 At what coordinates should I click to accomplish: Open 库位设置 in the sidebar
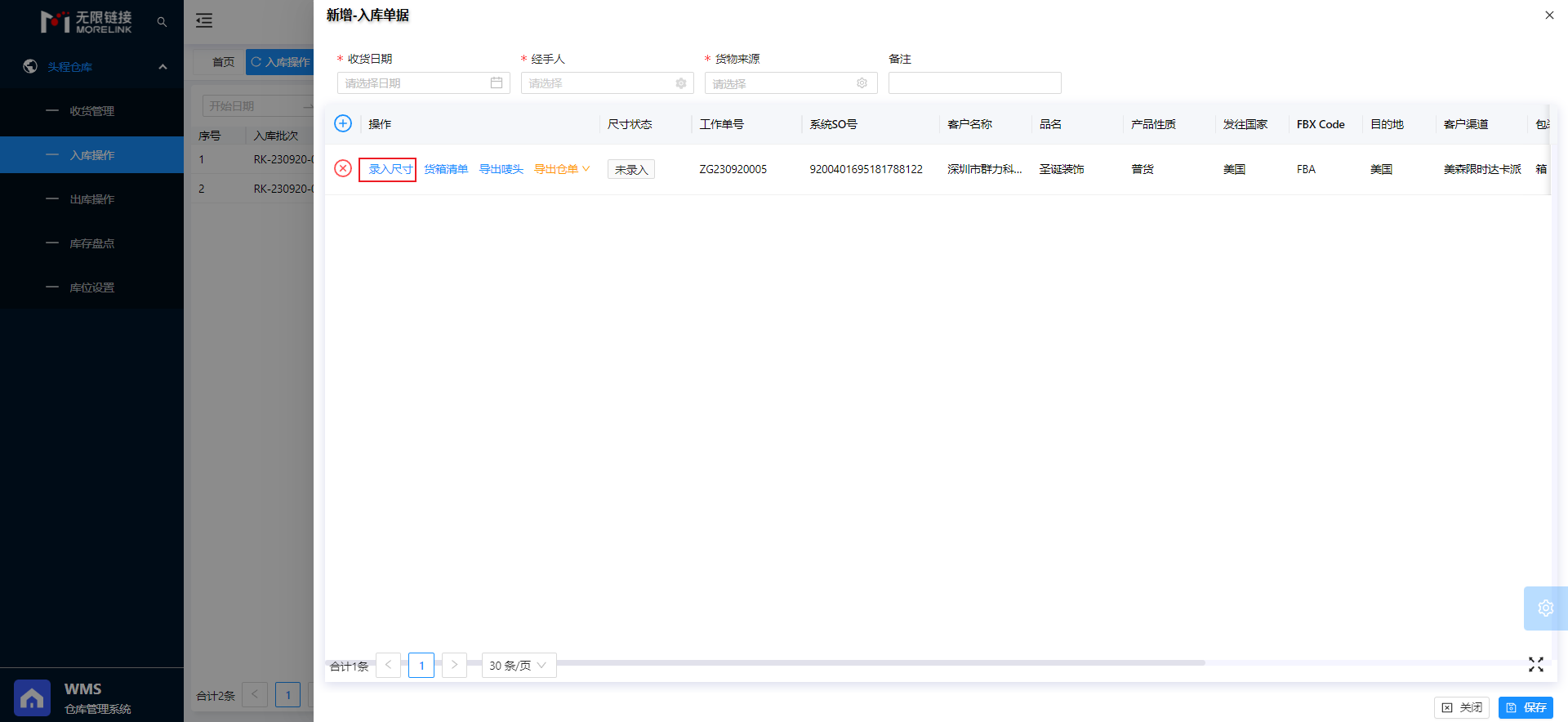coord(91,287)
